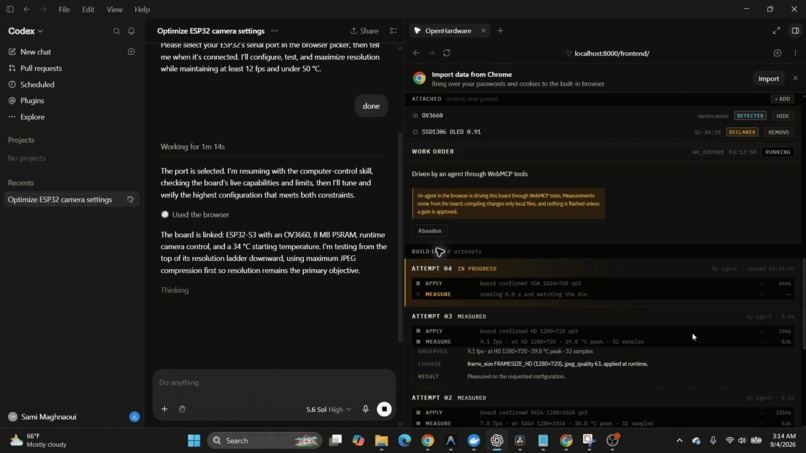Image resolution: width=806 pixels, height=453 pixels.
Task: Toggle the sidebar panel icon
Action: [10, 9]
